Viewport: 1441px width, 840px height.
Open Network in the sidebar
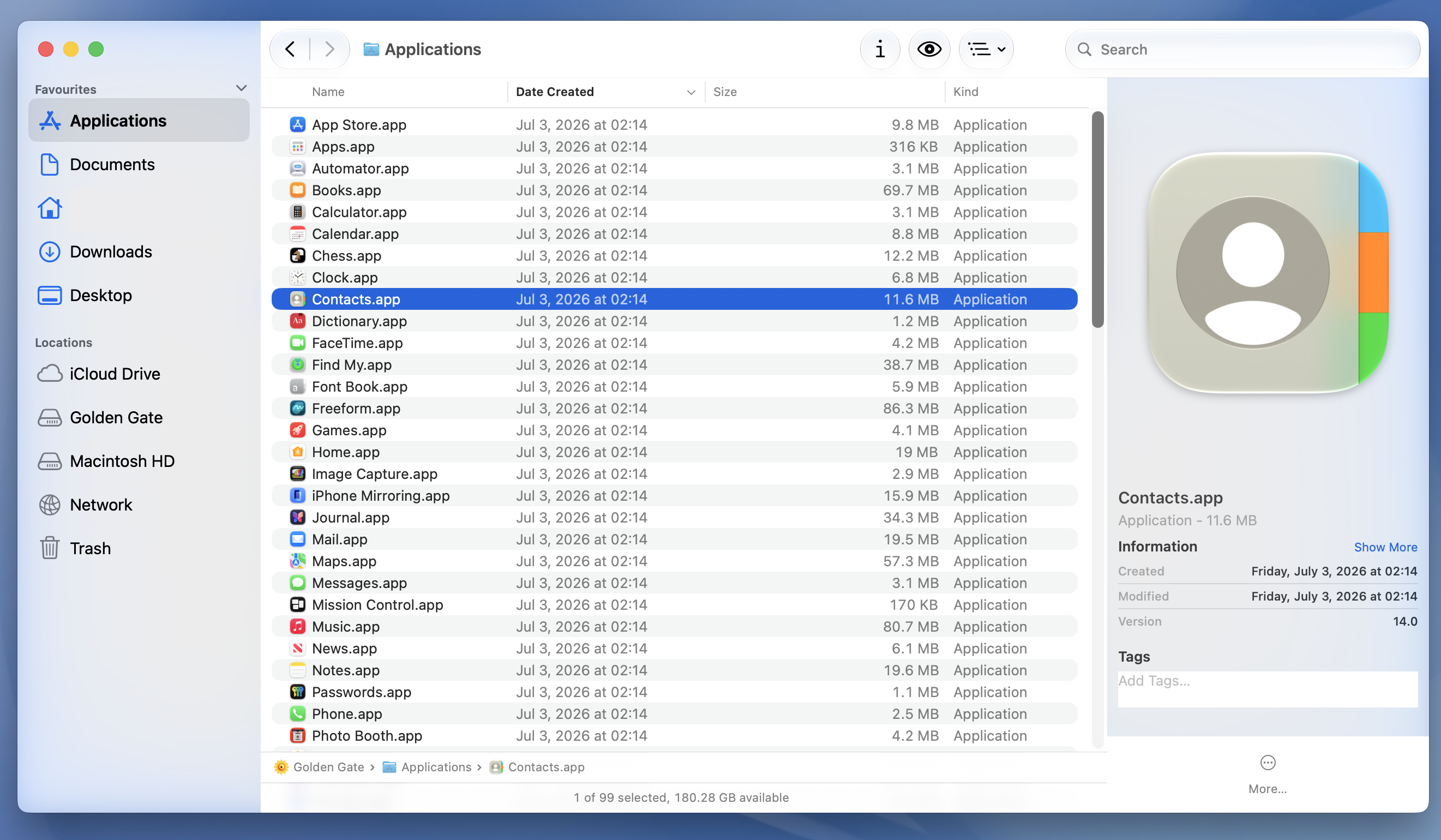(139, 505)
